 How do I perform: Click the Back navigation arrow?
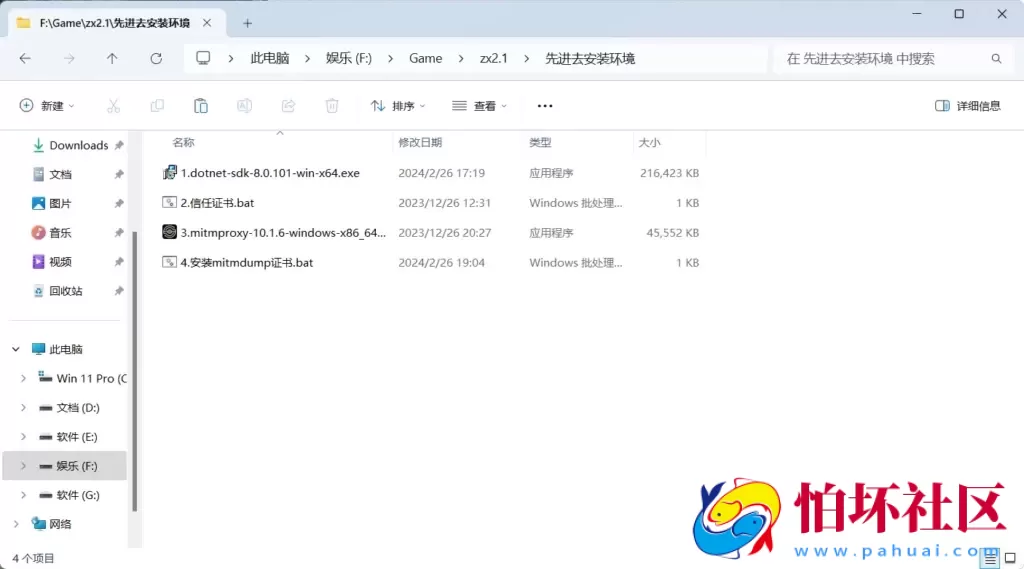[x=25, y=58]
